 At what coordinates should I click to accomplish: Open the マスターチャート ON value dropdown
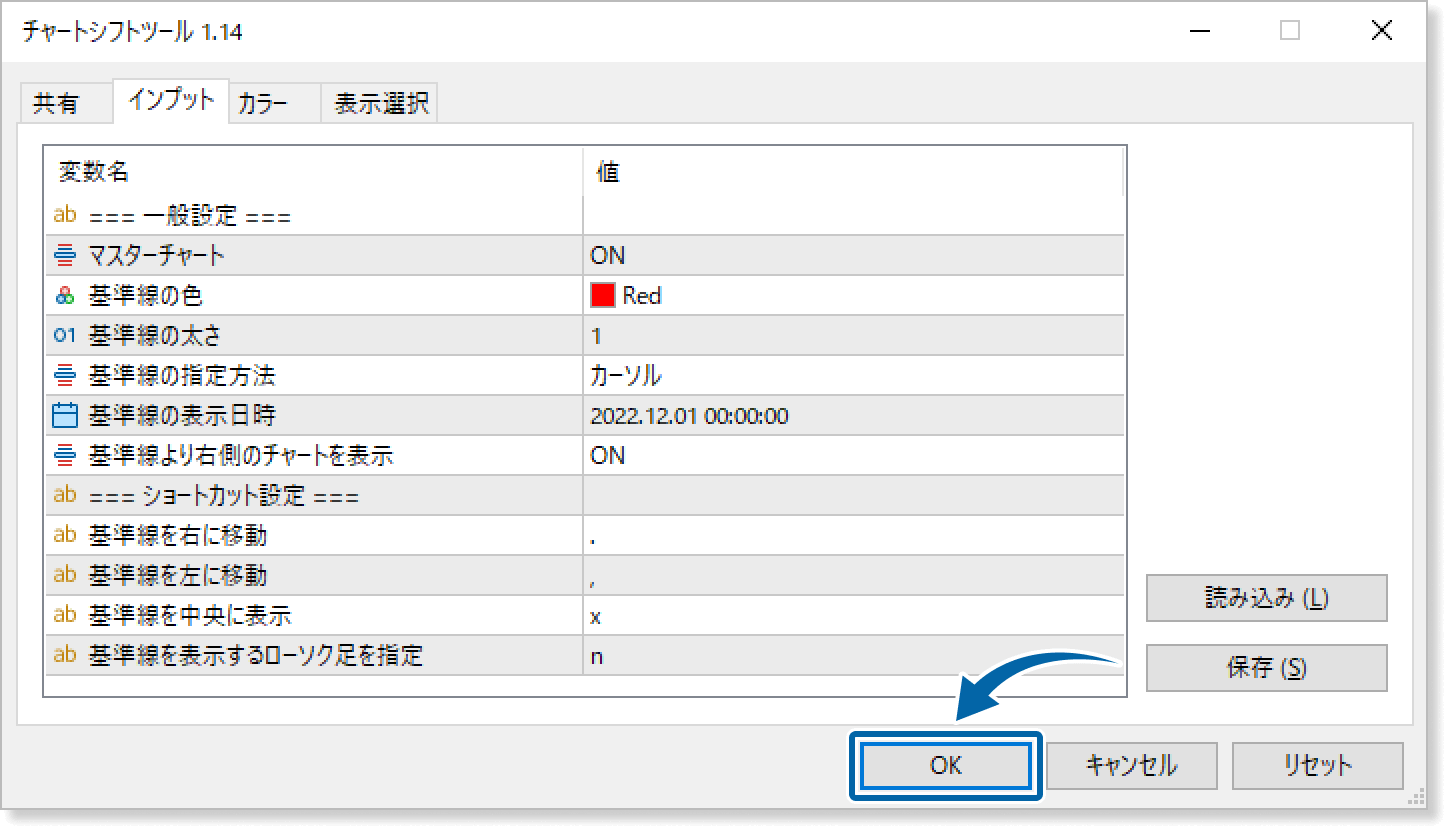click(x=853, y=255)
